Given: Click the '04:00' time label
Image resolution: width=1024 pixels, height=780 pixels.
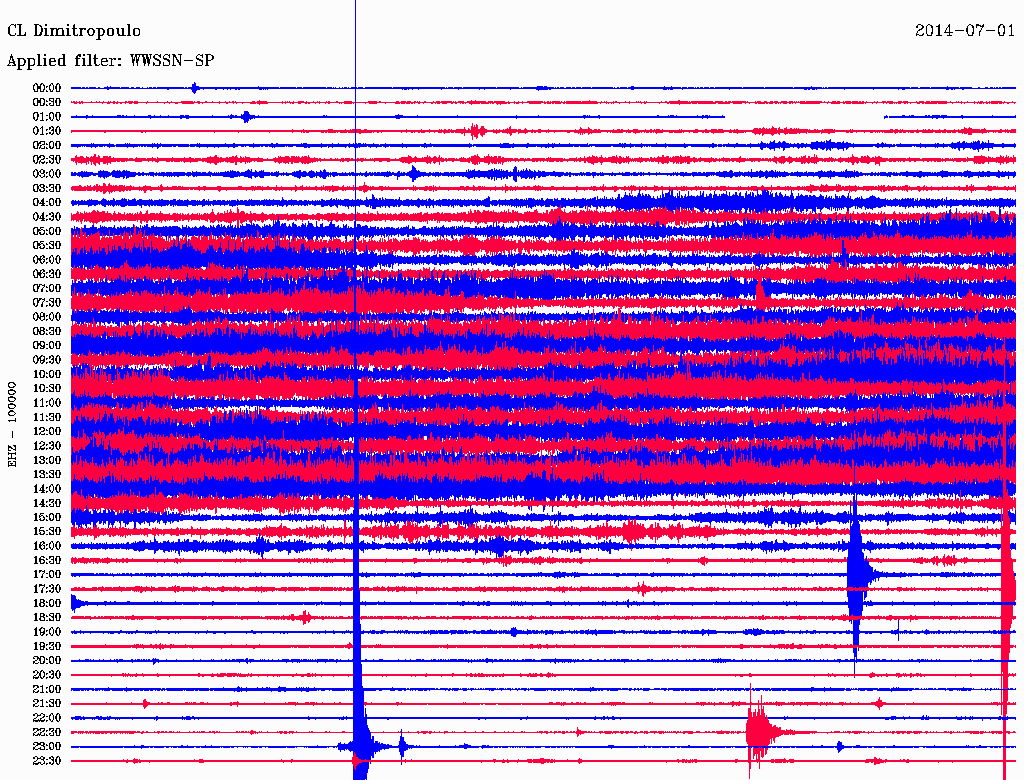Looking at the screenshot, I should (47, 203).
